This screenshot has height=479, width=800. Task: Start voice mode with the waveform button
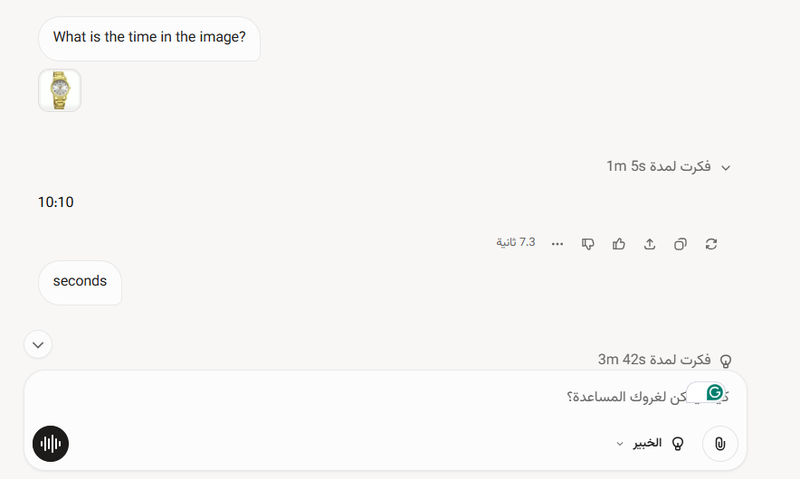[51, 443]
